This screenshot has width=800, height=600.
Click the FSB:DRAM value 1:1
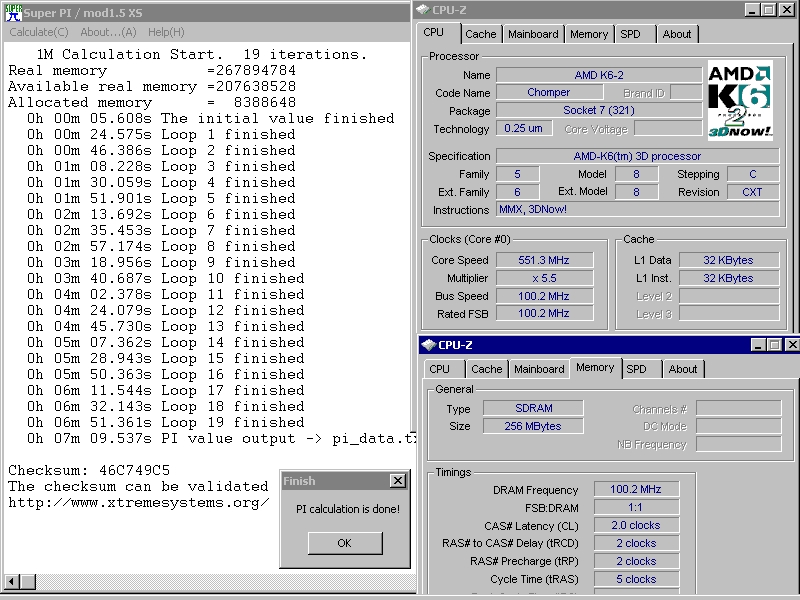(x=636, y=507)
